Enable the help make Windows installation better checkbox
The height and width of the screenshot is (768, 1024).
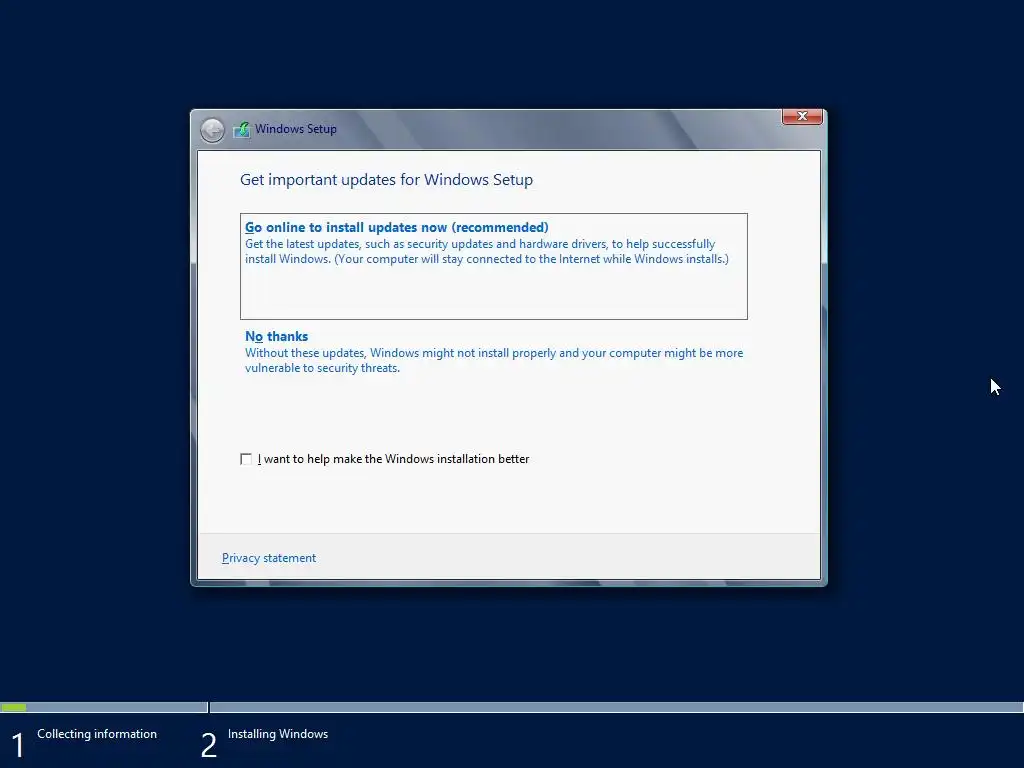[x=246, y=459]
